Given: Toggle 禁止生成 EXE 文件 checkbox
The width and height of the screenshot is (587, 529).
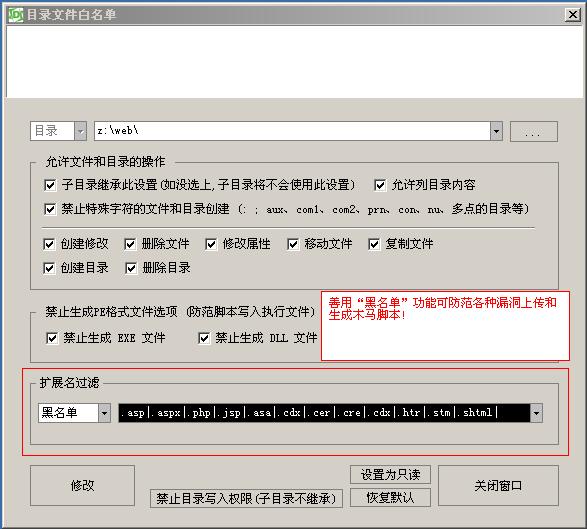Looking at the screenshot, I should tap(52, 338).
